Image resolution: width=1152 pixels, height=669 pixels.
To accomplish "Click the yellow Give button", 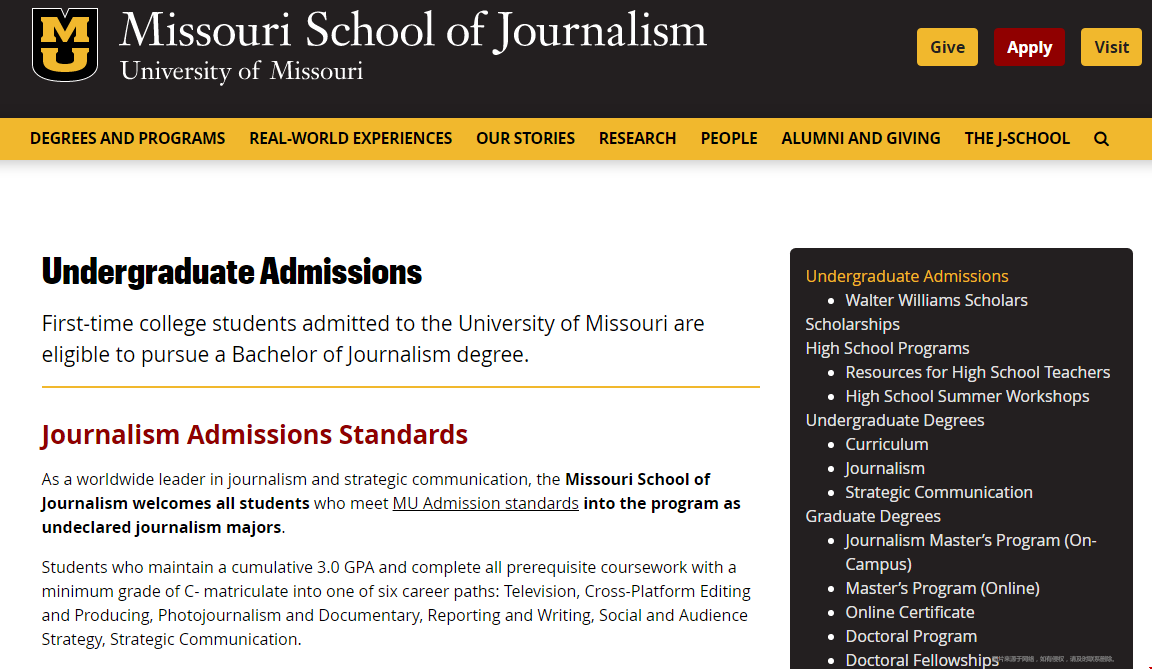I will 947,47.
